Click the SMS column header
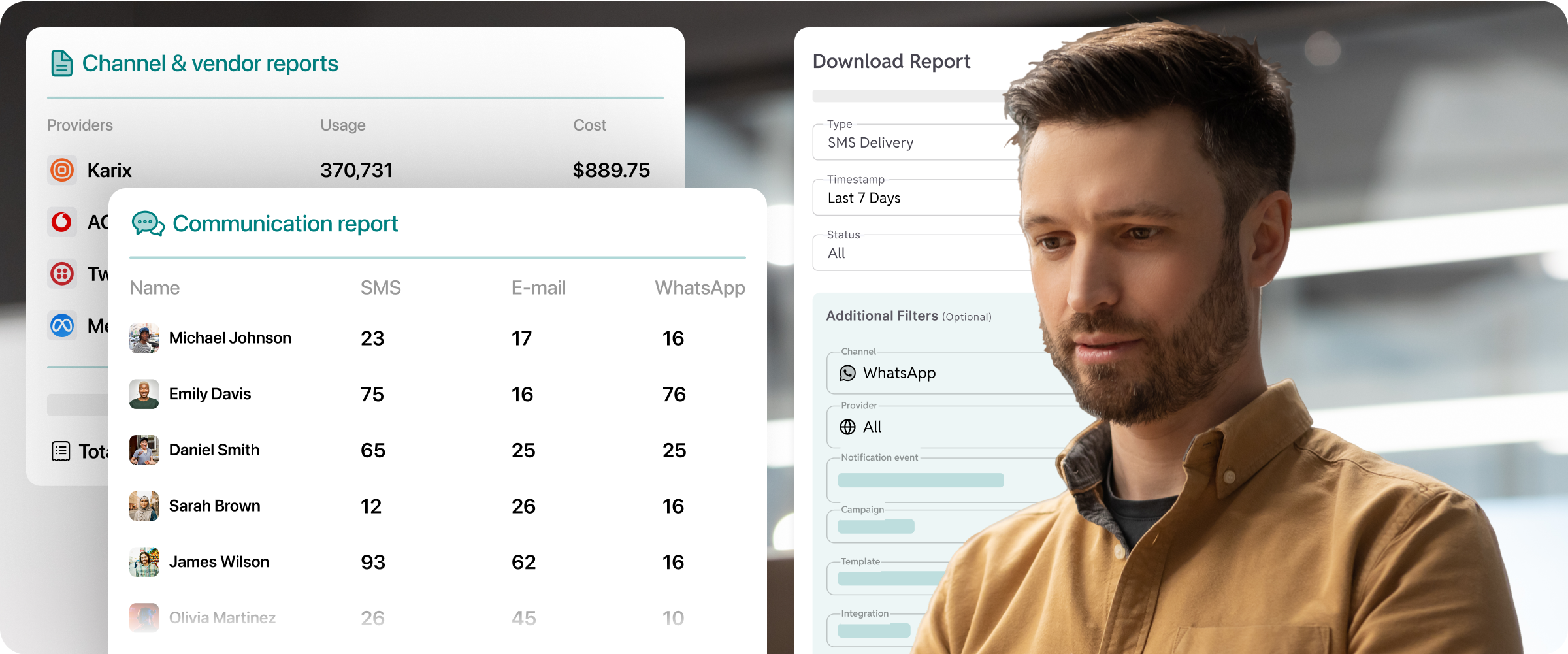 coord(381,287)
